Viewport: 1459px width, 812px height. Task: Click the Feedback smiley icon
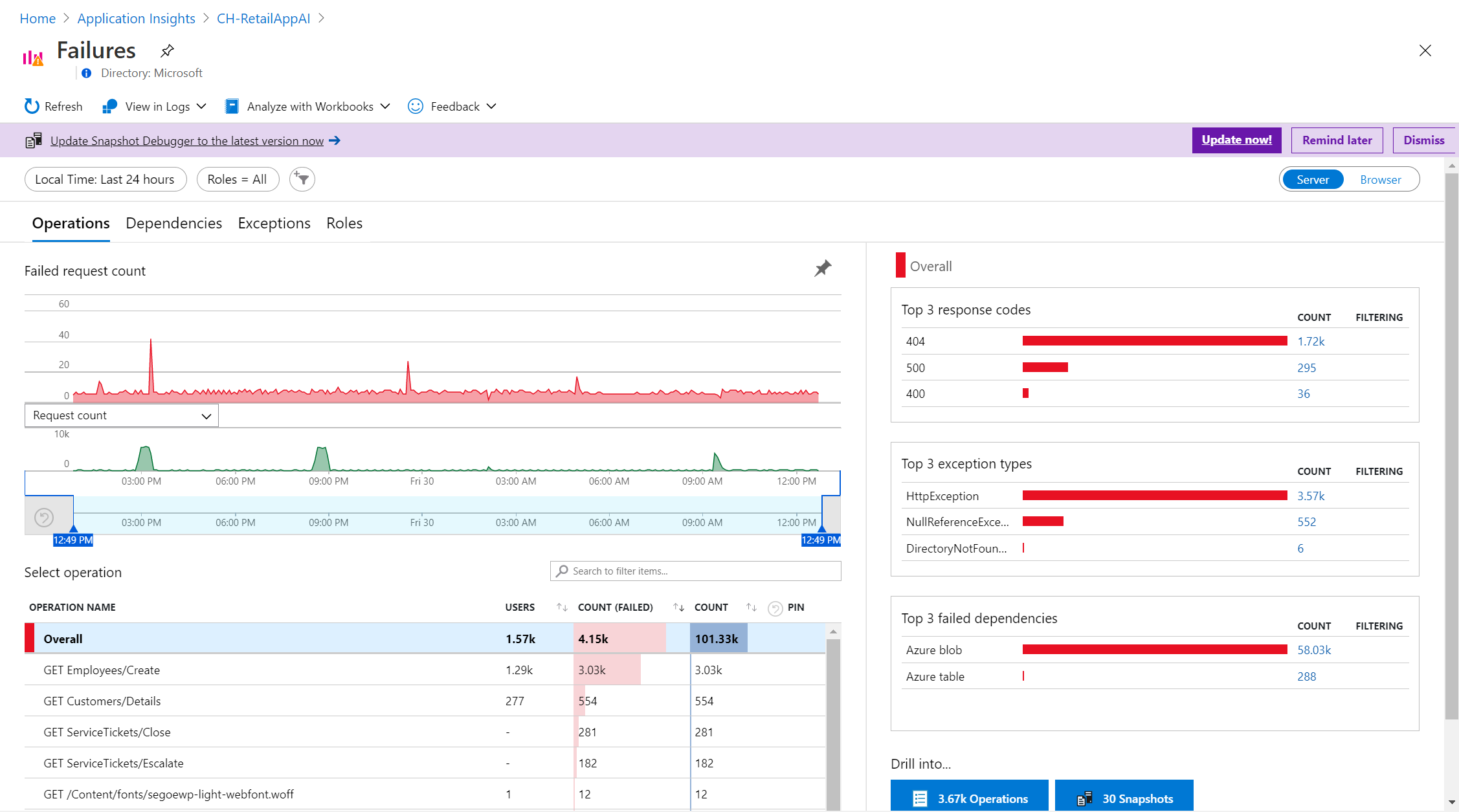tap(415, 106)
